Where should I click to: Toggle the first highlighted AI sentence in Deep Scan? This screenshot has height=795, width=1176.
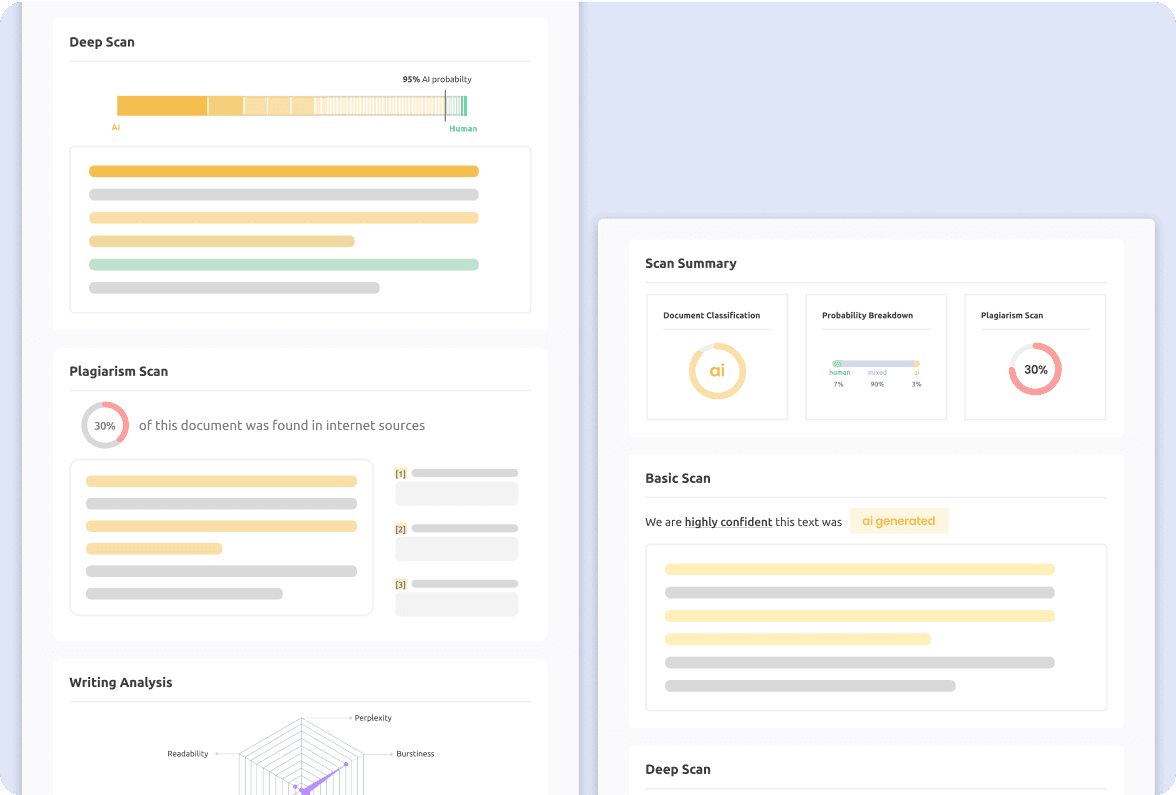[x=284, y=171]
